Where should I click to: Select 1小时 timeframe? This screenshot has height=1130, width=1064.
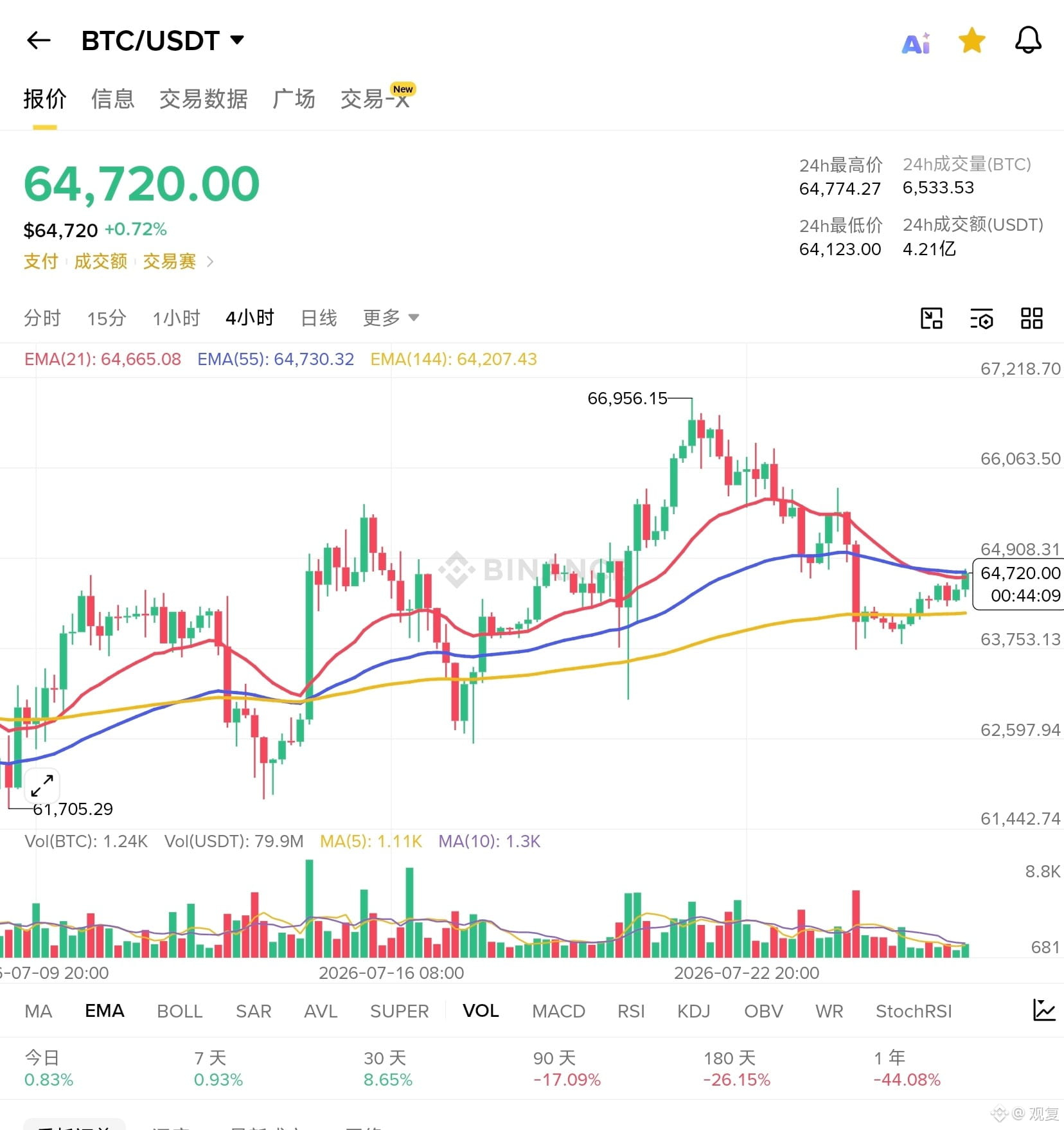click(x=176, y=318)
